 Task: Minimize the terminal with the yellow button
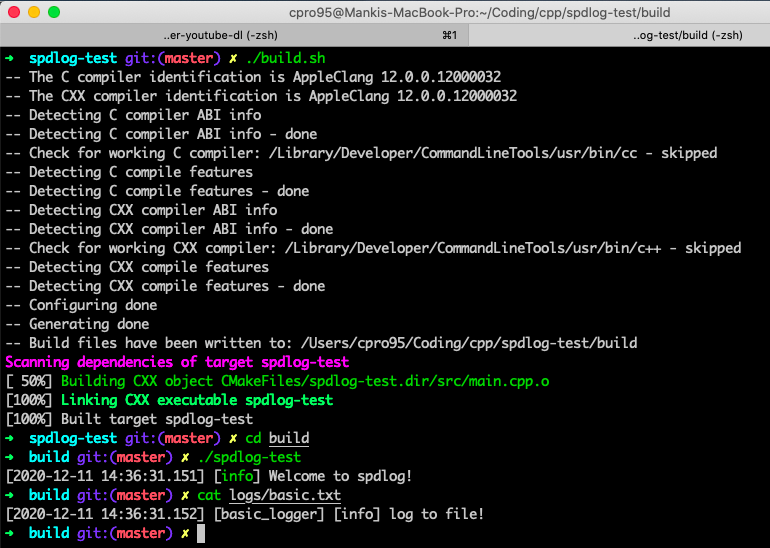point(34,12)
